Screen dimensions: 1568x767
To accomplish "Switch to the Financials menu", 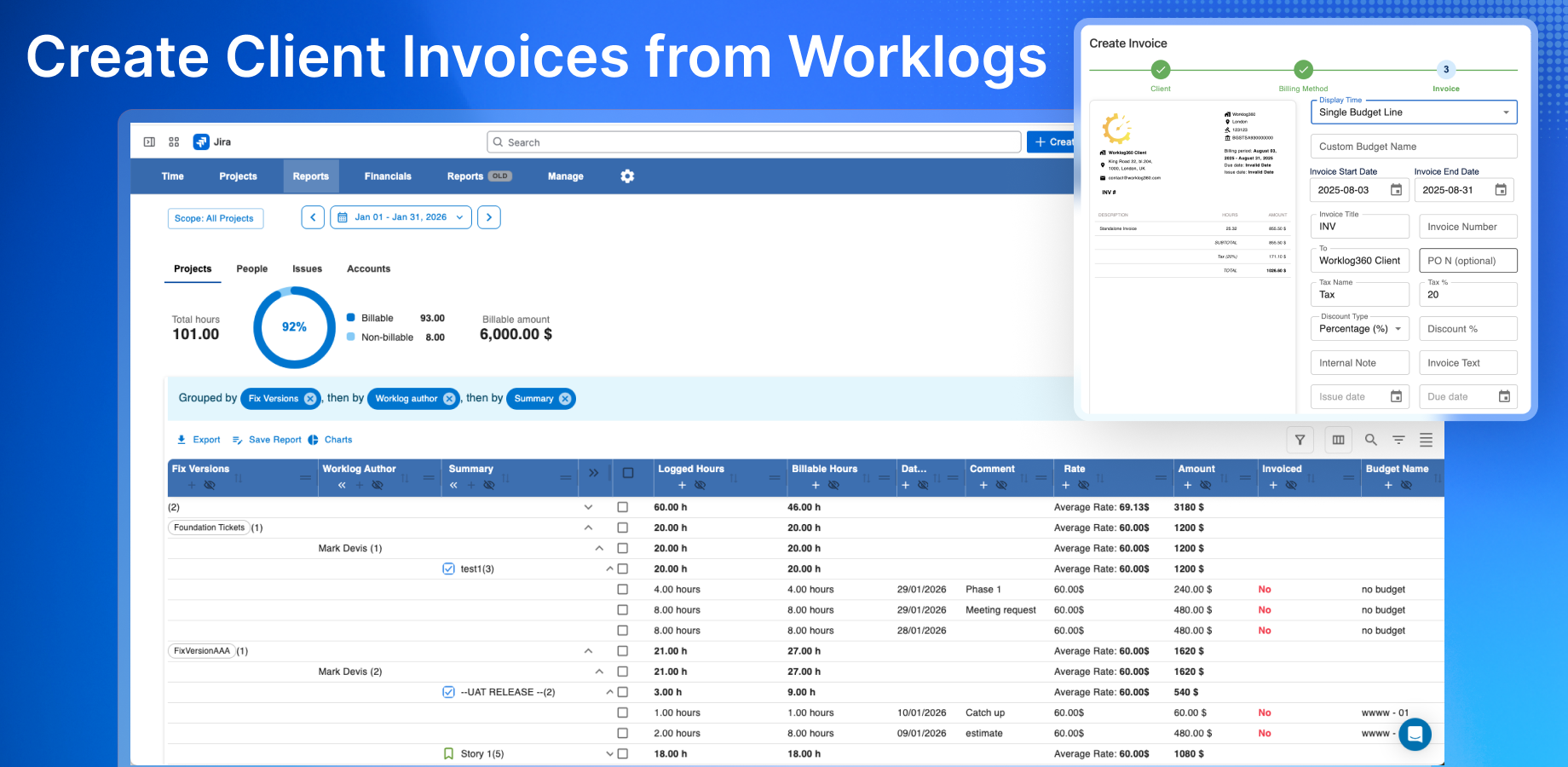I will point(388,176).
